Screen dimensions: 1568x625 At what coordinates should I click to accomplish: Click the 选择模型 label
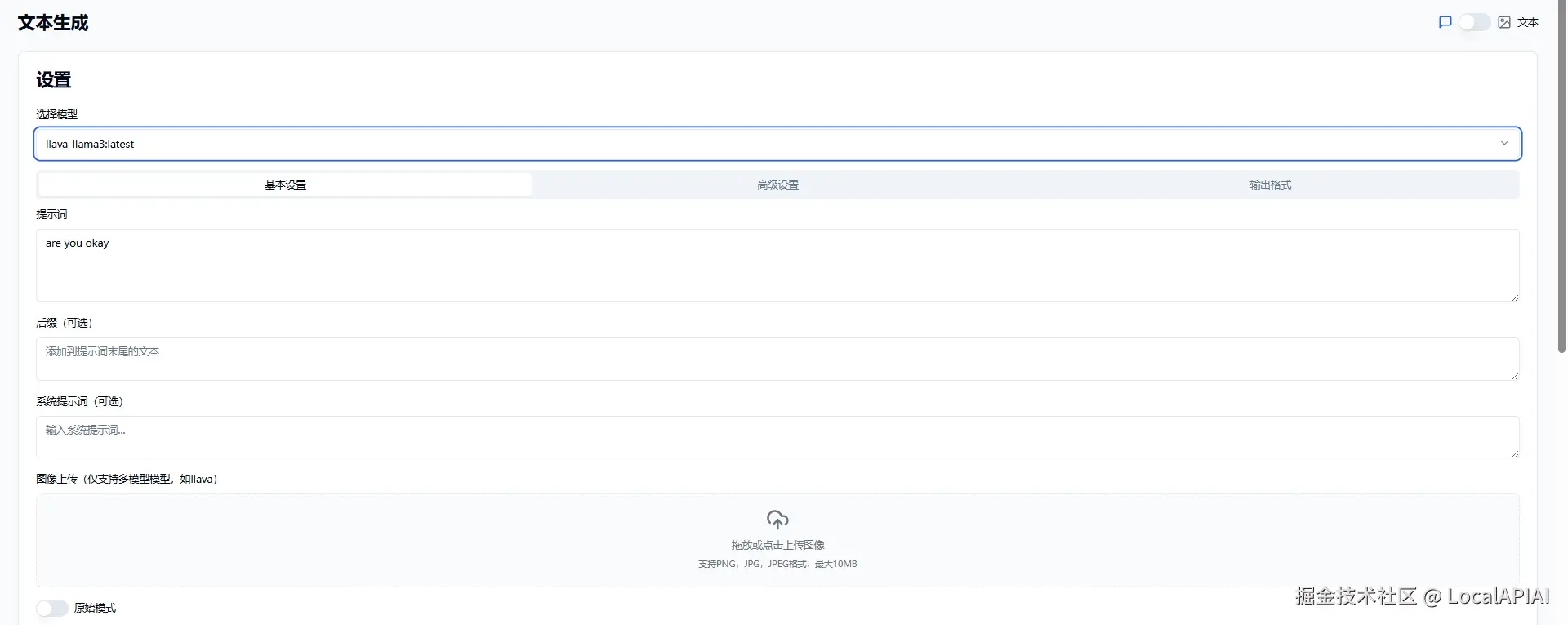57,114
